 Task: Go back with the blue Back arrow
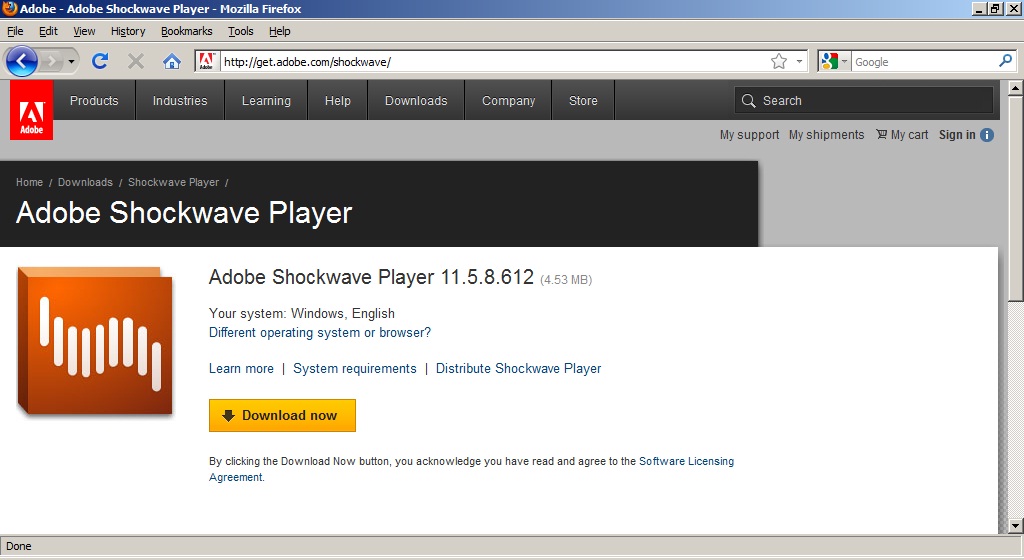(x=21, y=61)
